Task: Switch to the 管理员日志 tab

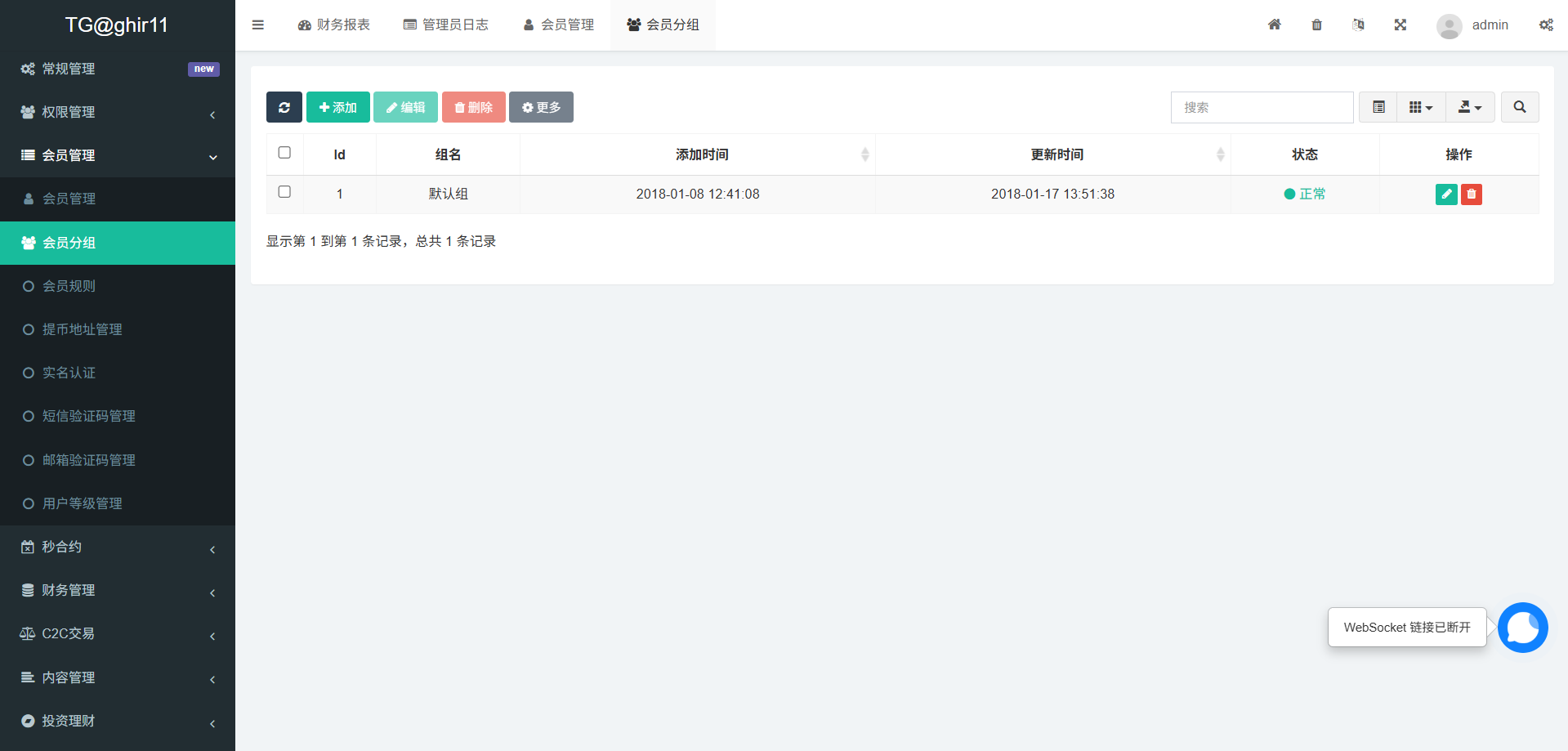Action: 446,25
